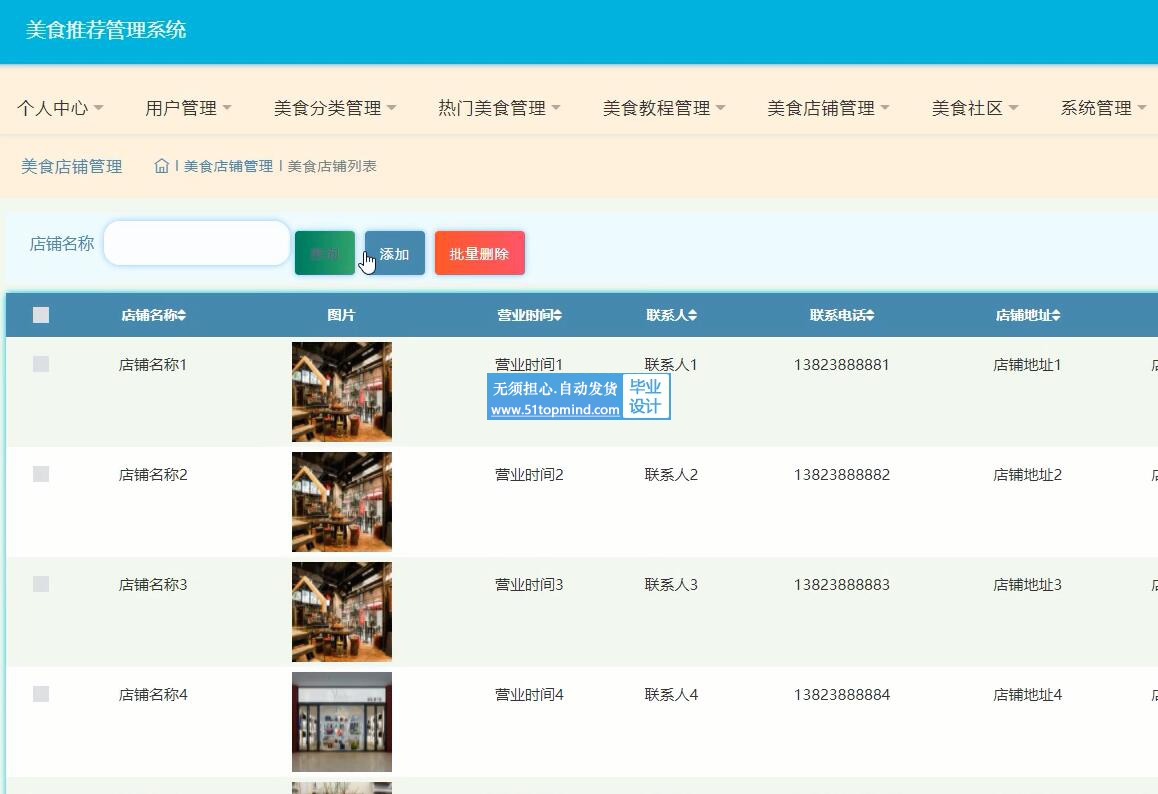The height and width of the screenshot is (794, 1158).
Task: Sort by 联系人 column arrows
Action: [x=692, y=316]
